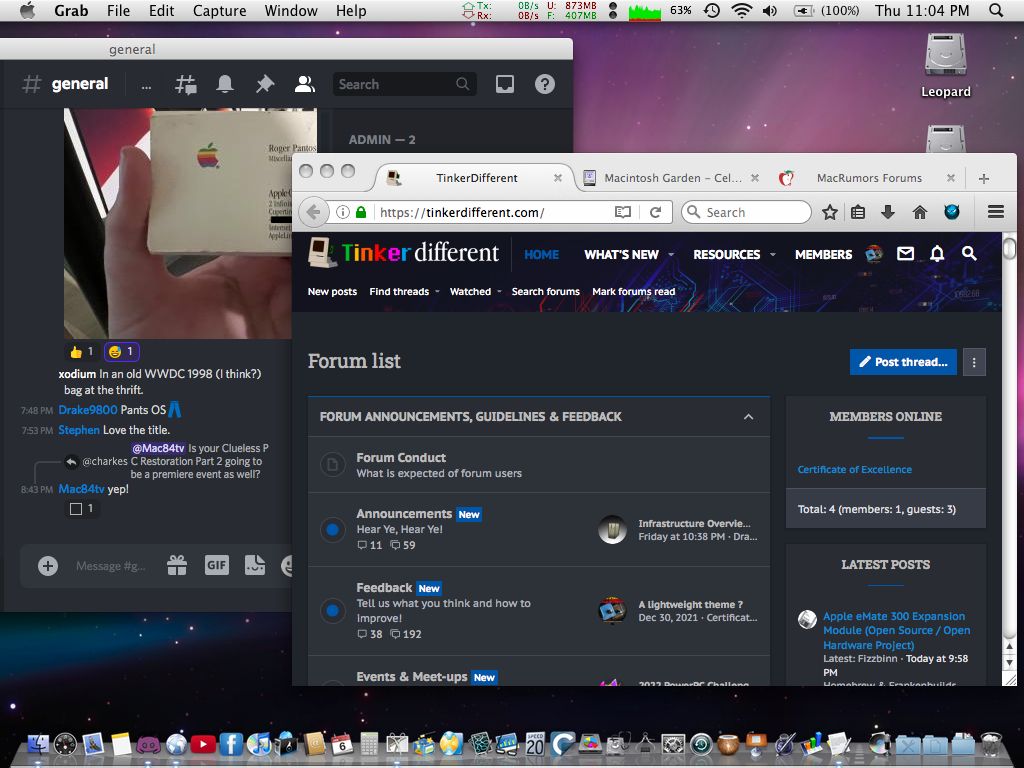The image size is (1024, 768).
Task: Open Discord sticker picker icon
Action: pyautogui.click(x=255, y=565)
